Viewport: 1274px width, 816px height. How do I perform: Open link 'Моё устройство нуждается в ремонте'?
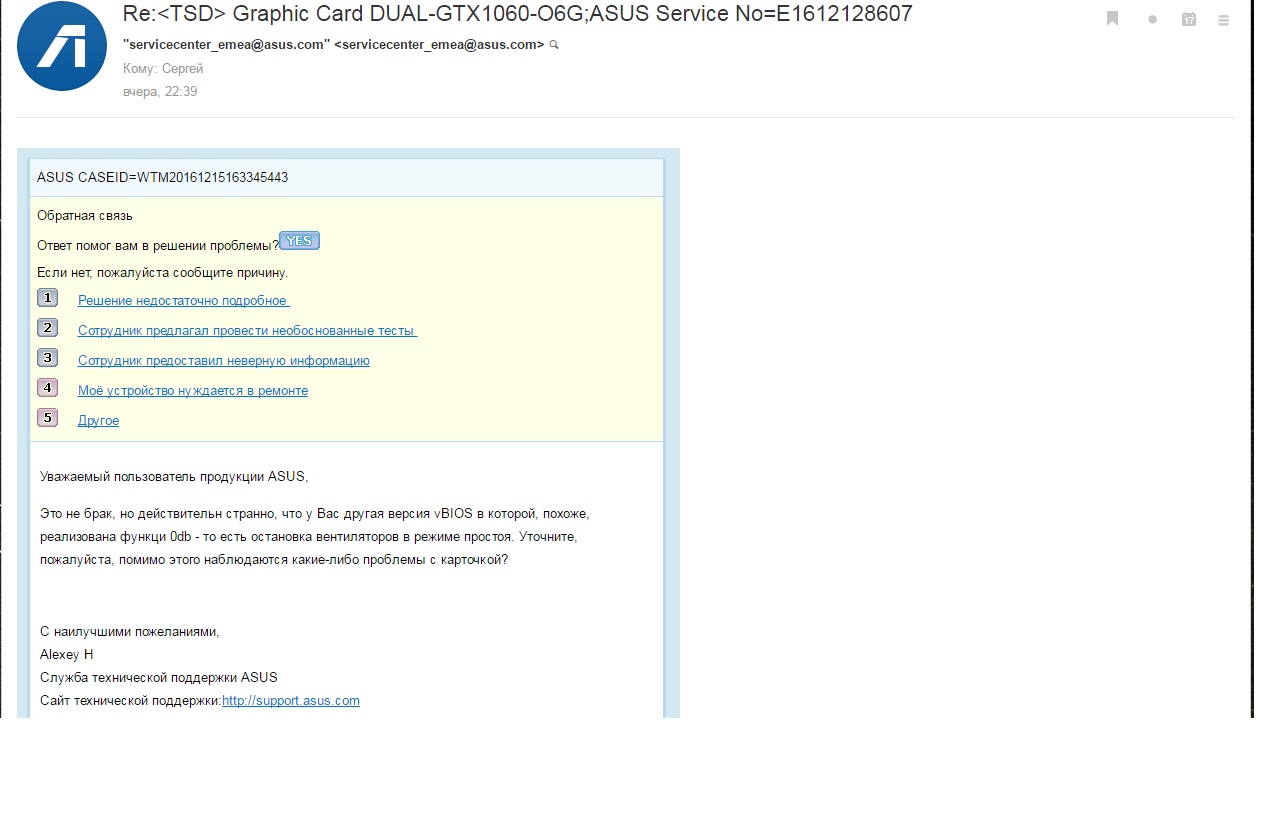193,391
